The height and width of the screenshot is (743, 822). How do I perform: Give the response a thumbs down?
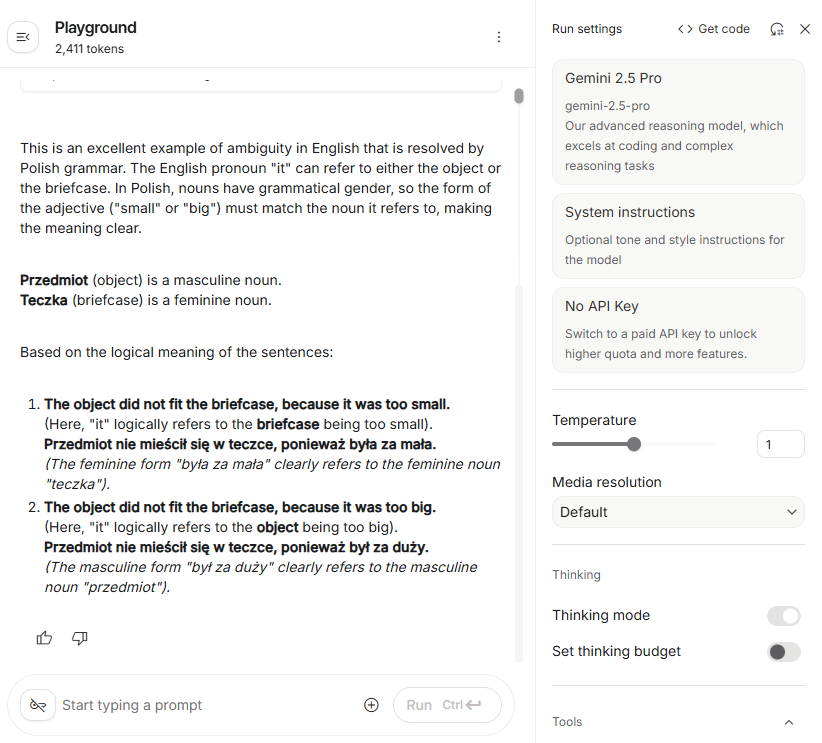coord(80,638)
